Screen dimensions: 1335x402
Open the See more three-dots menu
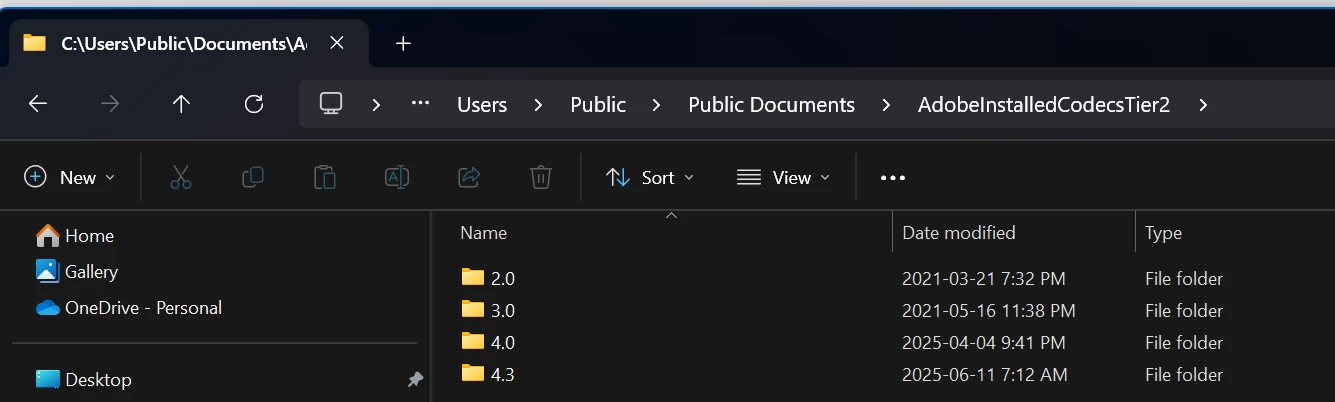pos(893,178)
